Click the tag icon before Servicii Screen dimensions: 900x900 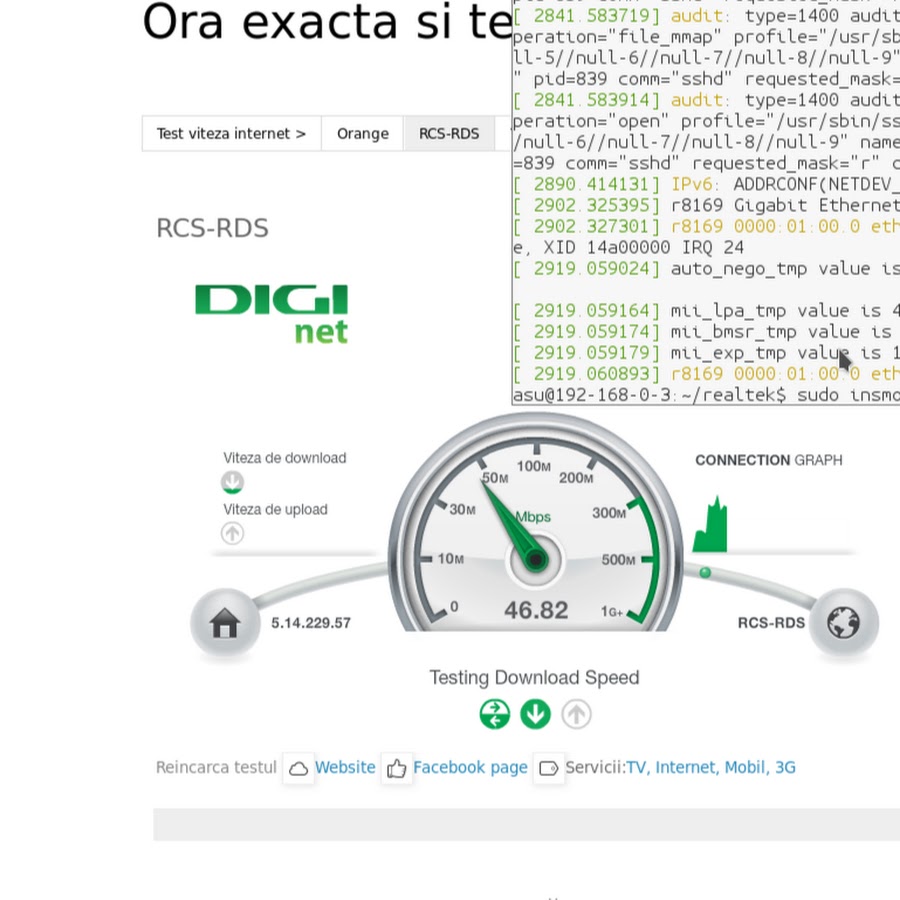pos(549,768)
